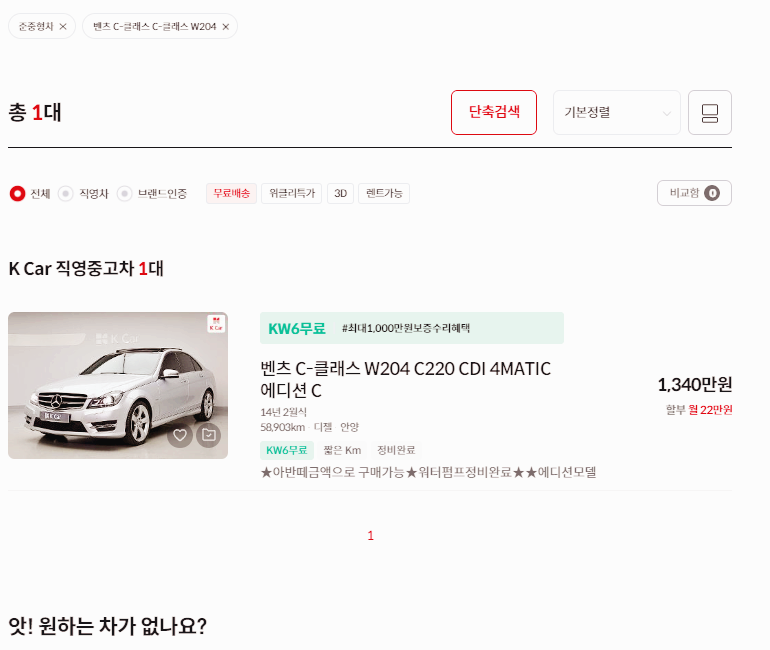This screenshot has width=770, height=650.
Task: Add the car to compare folder icon
Action: [209, 435]
